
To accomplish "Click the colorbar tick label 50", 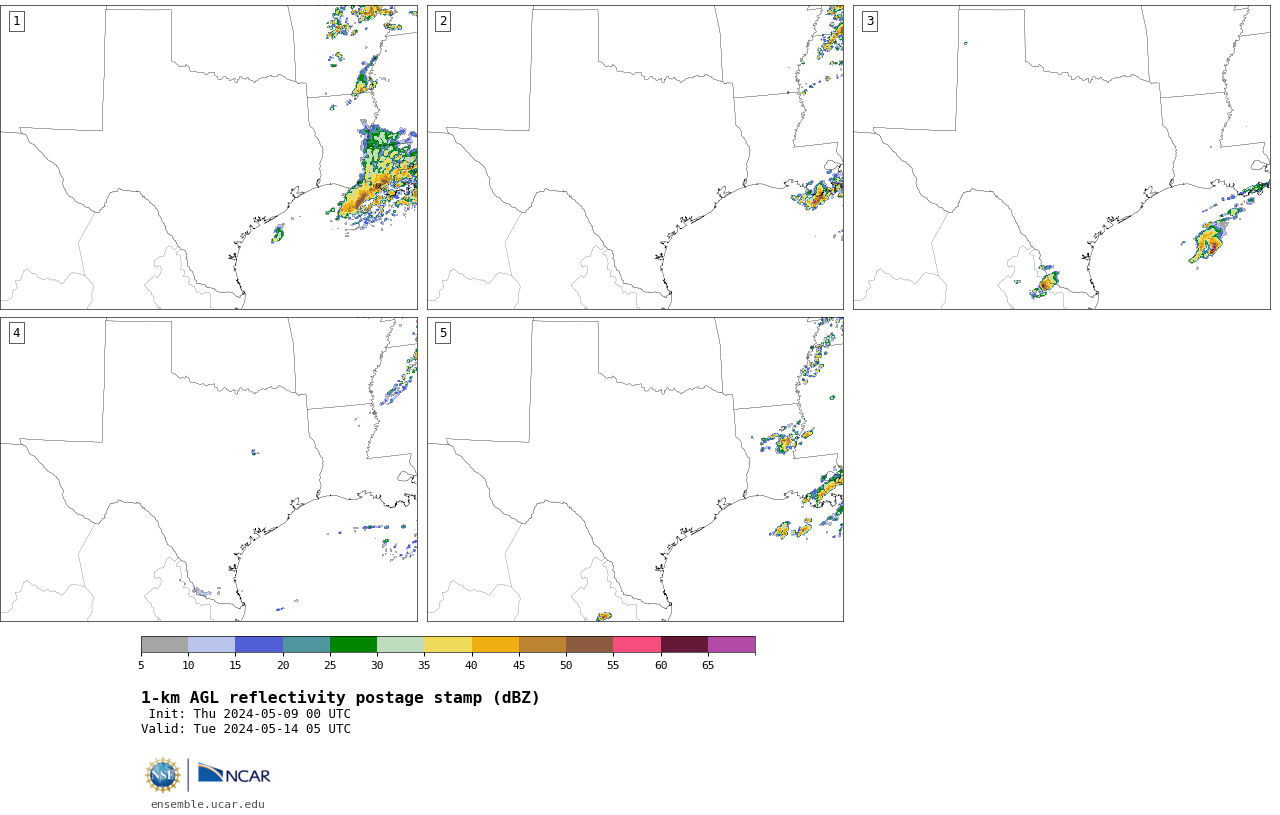I will (x=566, y=665).
